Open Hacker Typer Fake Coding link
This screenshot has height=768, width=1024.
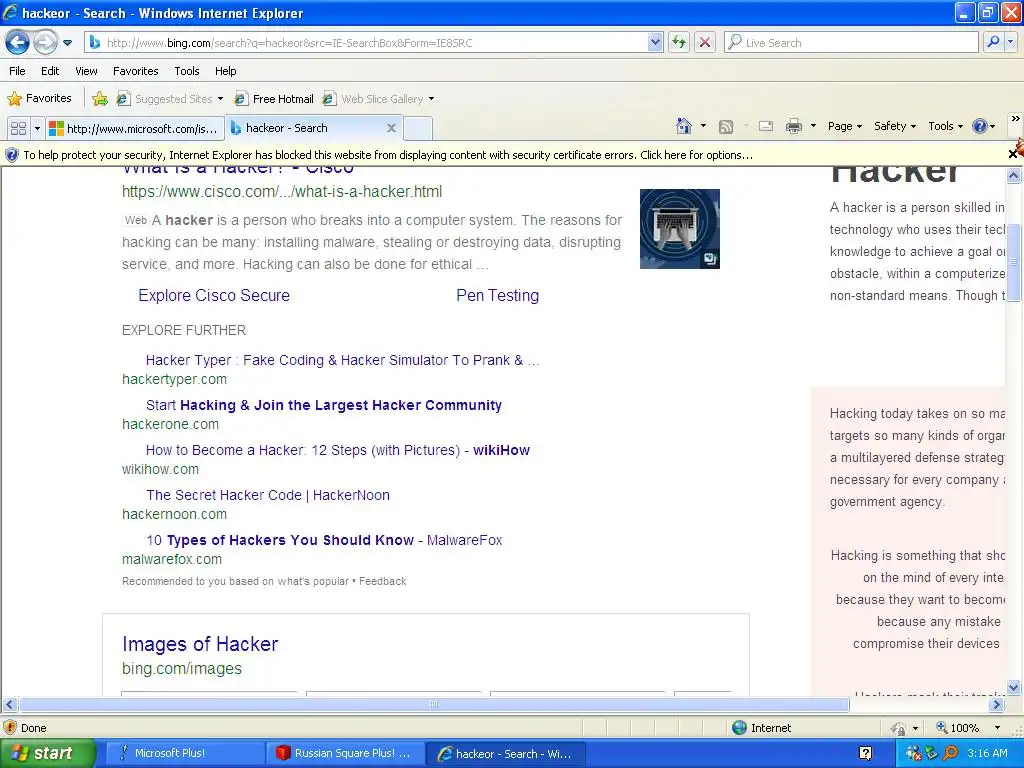342,360
